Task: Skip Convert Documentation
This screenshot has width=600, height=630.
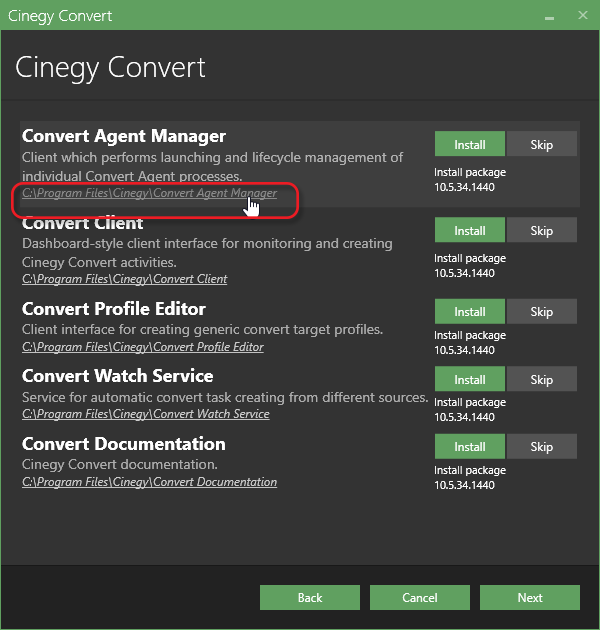Action: click(x=541, y=446)
